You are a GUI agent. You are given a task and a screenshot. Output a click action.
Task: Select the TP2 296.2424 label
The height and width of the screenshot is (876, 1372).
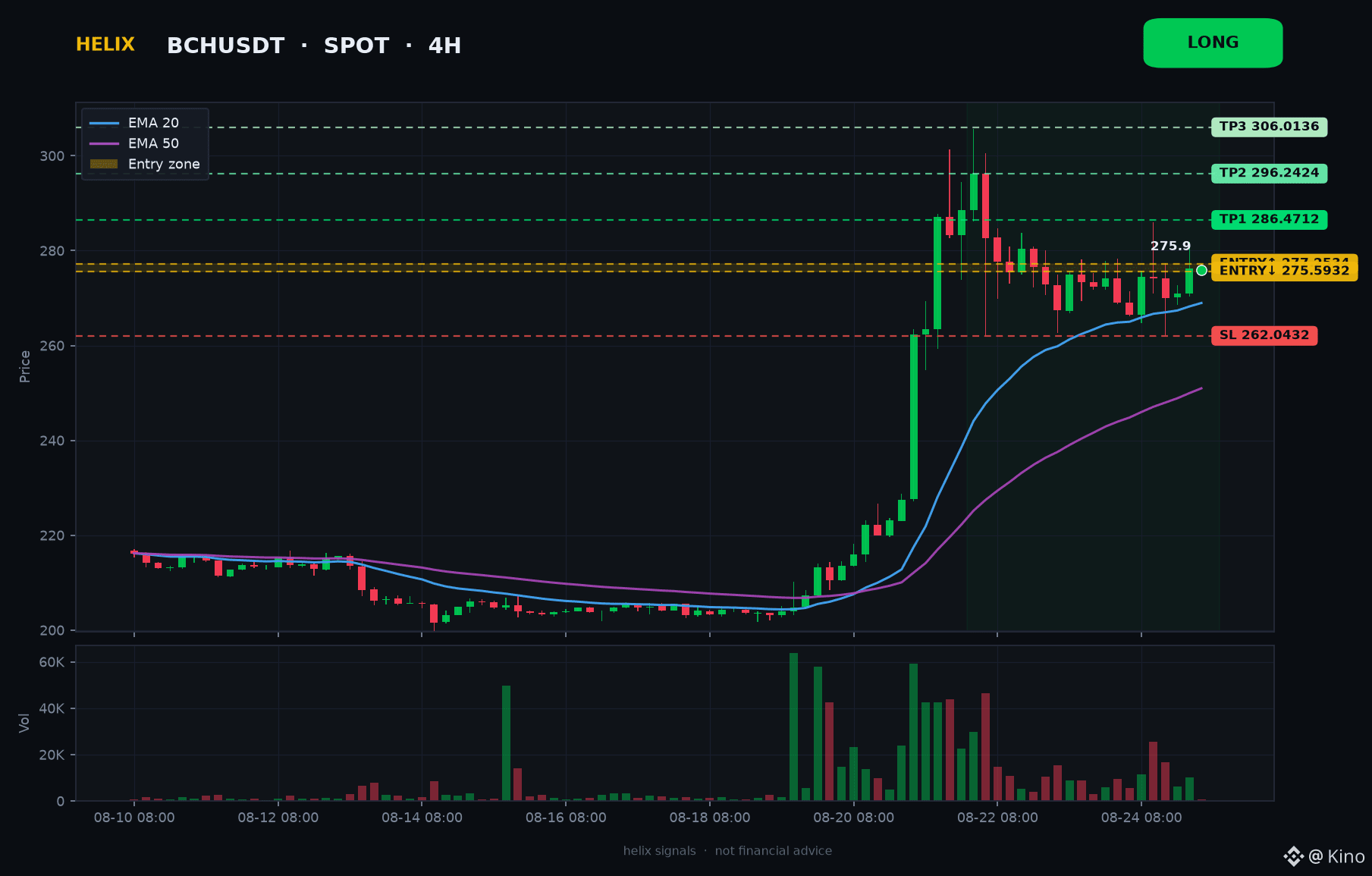click(1269, 173)
